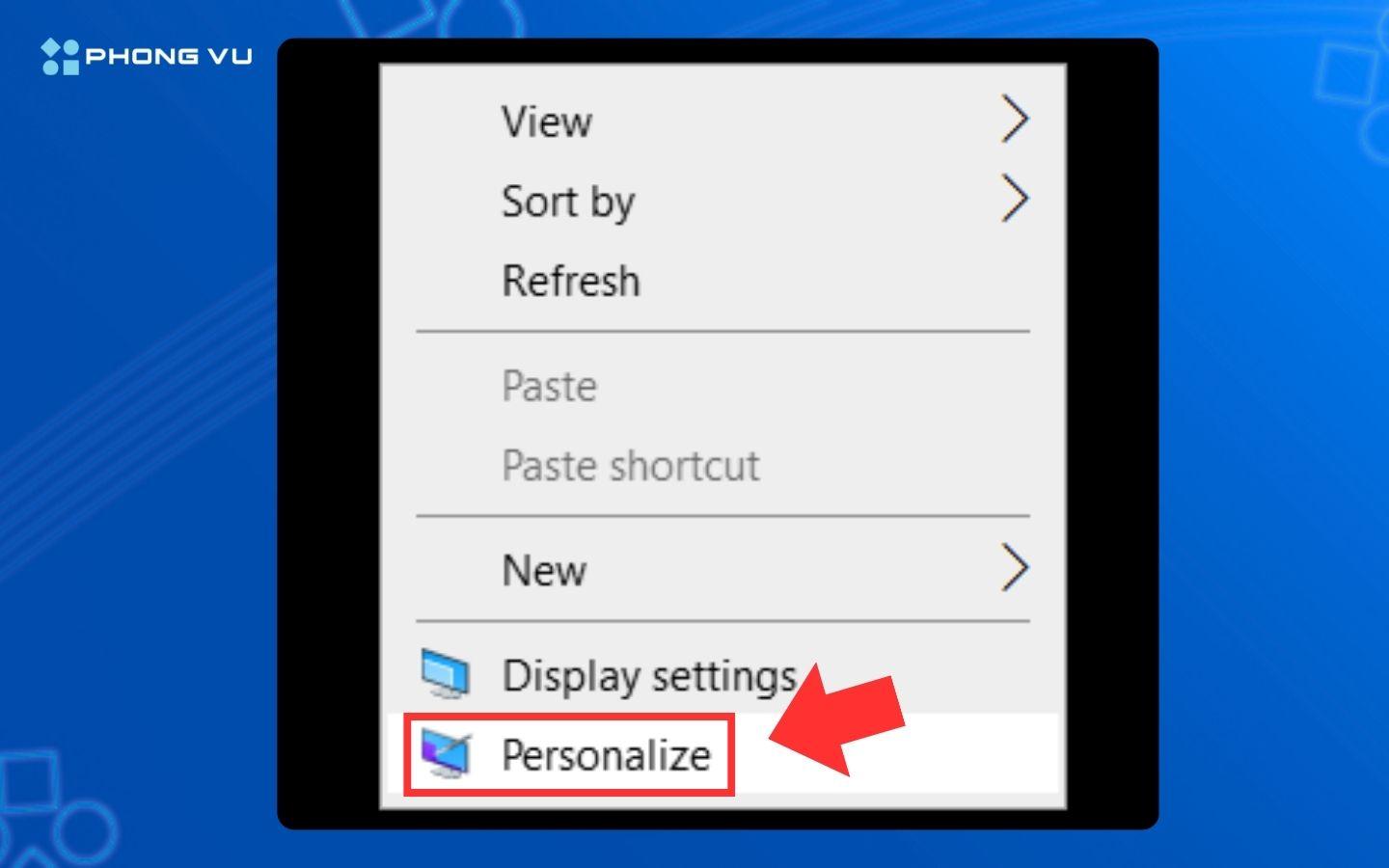Image resolution: width=1389 pixels, height=868 pixels.
Task: Click the Phong Vu logo icon
Action: point(60,57)
